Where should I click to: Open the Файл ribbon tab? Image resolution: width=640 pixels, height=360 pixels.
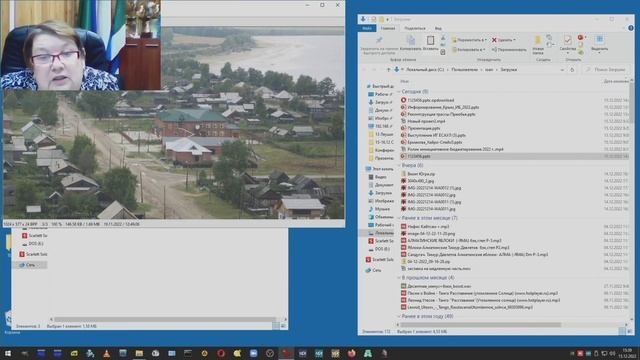click(367, 28)
